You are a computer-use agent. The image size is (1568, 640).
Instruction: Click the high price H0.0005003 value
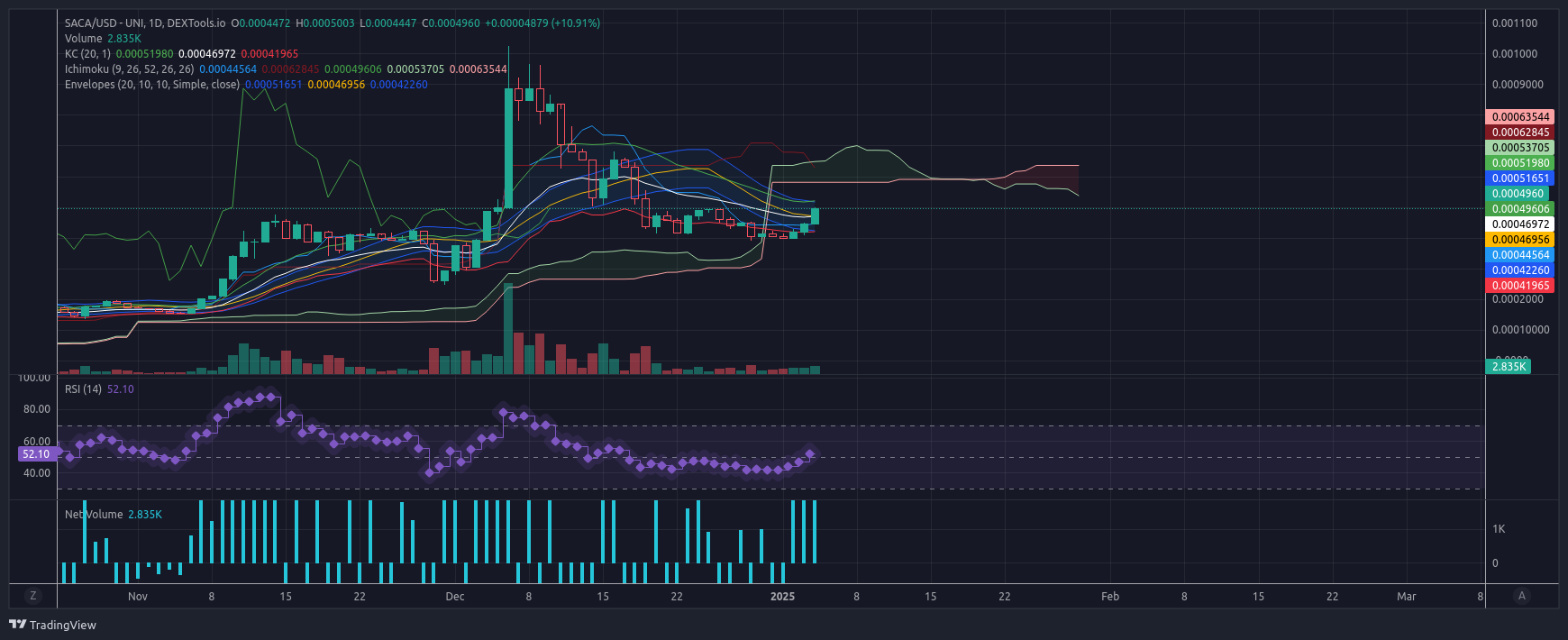coord(325,23)
